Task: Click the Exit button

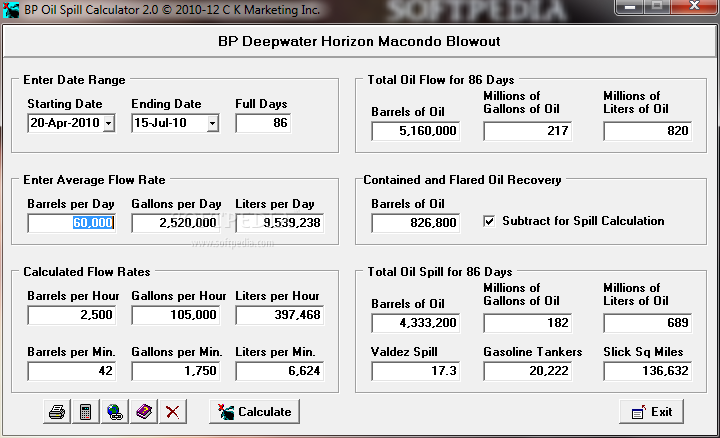Action: click(651, 411)
